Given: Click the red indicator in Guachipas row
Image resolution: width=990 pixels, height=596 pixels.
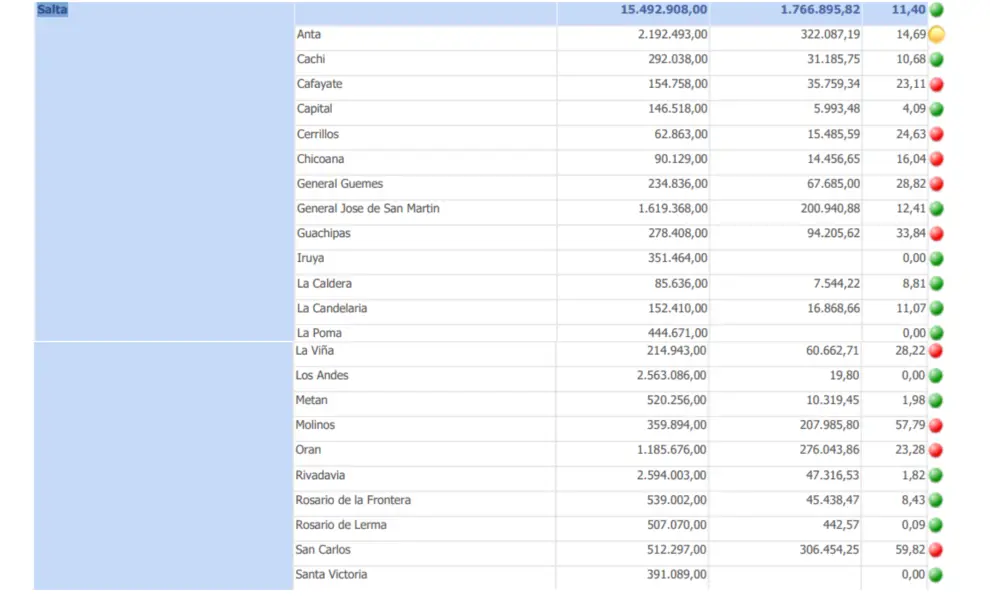Looking at the screenshot, I should click(937, 234).
